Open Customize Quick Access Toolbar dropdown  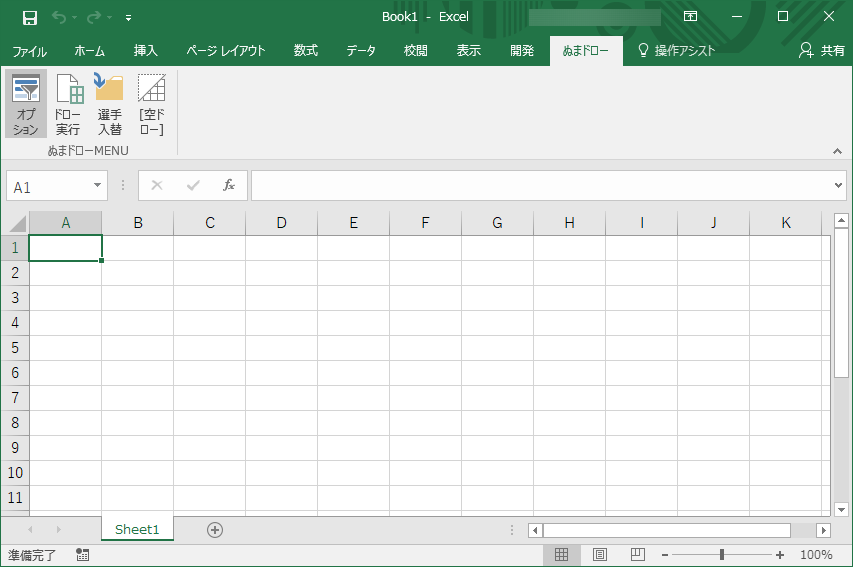(x=128, y=18)
